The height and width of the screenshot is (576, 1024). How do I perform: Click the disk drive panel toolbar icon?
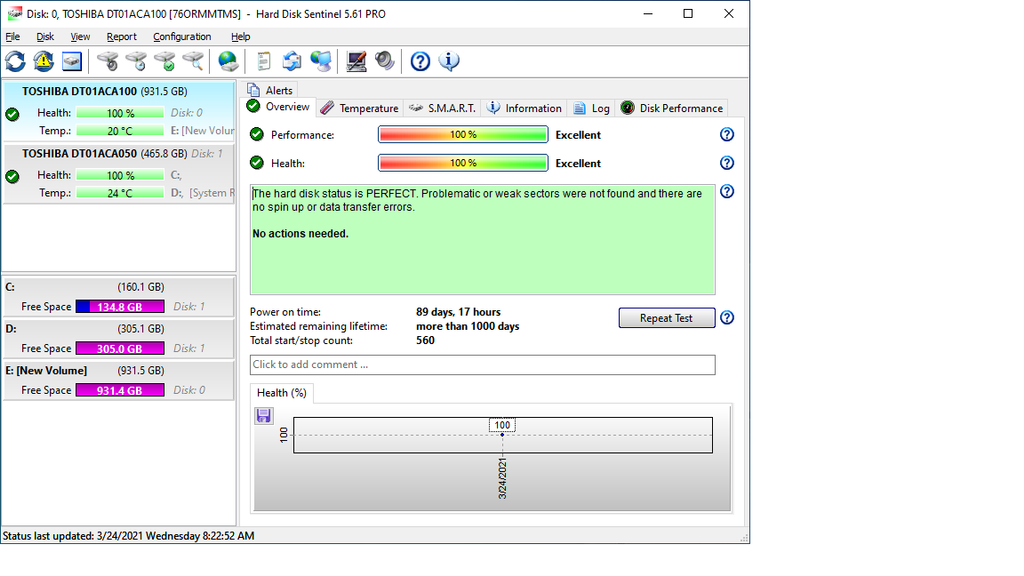[72, 61]
